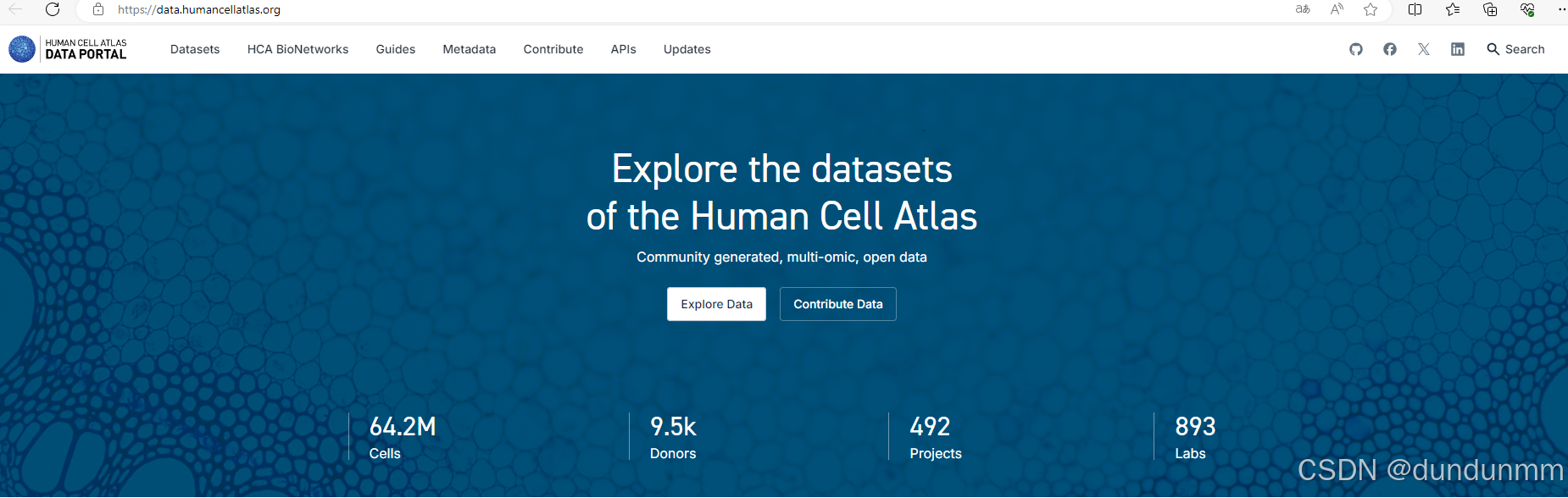Click the HCA Data Portal logo
1568x498 pixels.
click(68, 49)
